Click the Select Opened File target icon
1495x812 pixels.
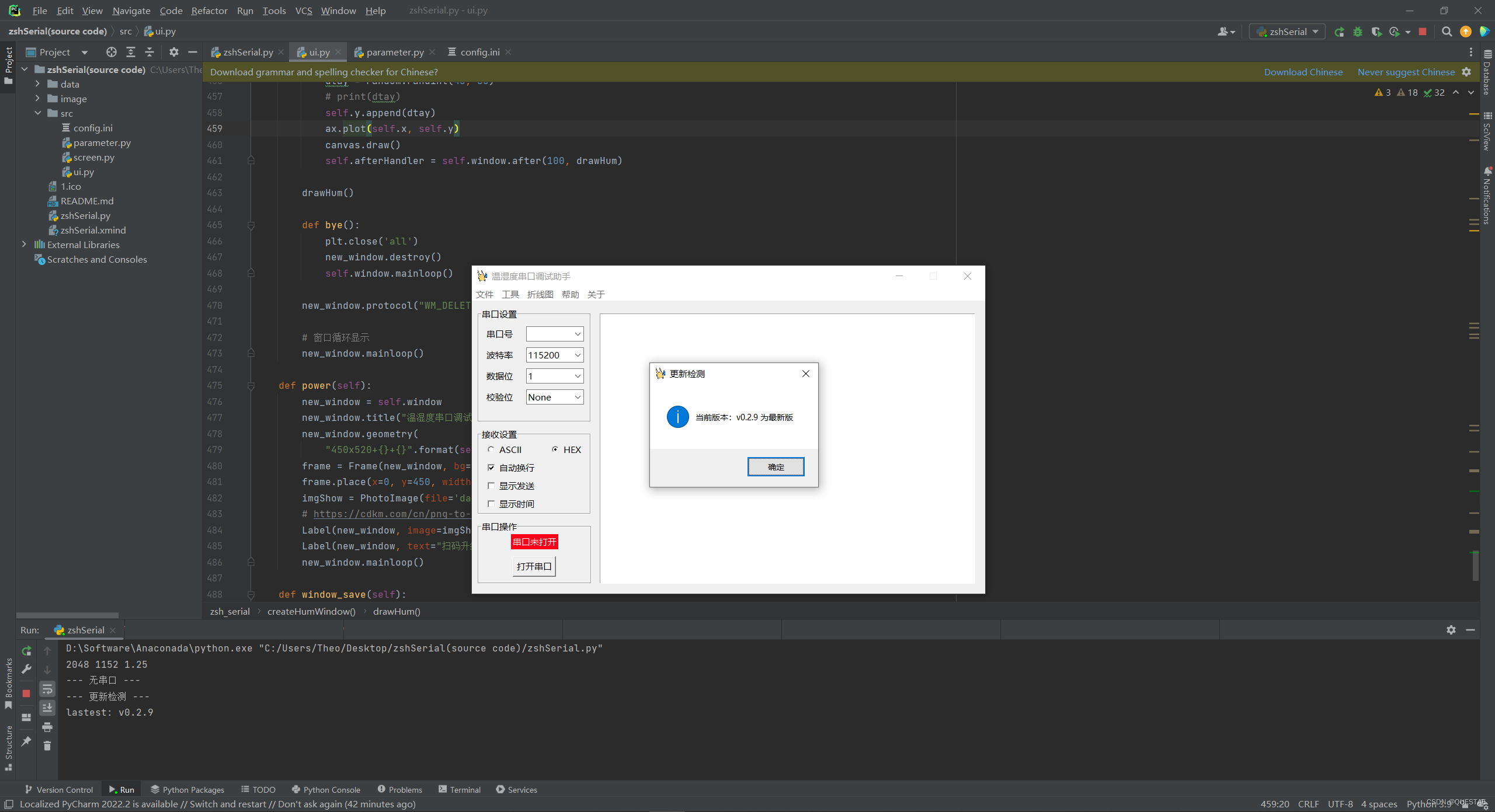click(111, 52)
